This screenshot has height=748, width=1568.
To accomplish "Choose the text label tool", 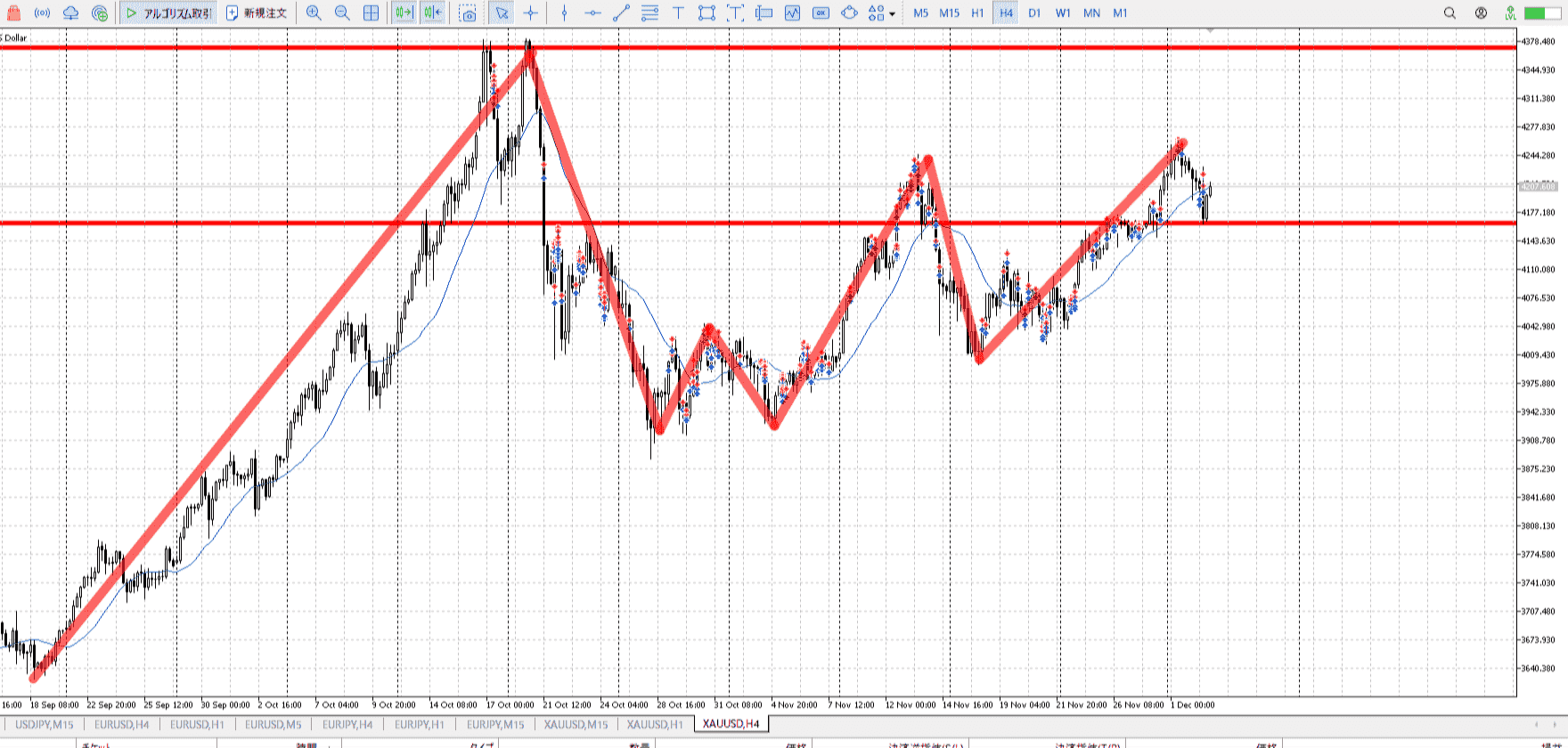I will (x=678, y=13).
